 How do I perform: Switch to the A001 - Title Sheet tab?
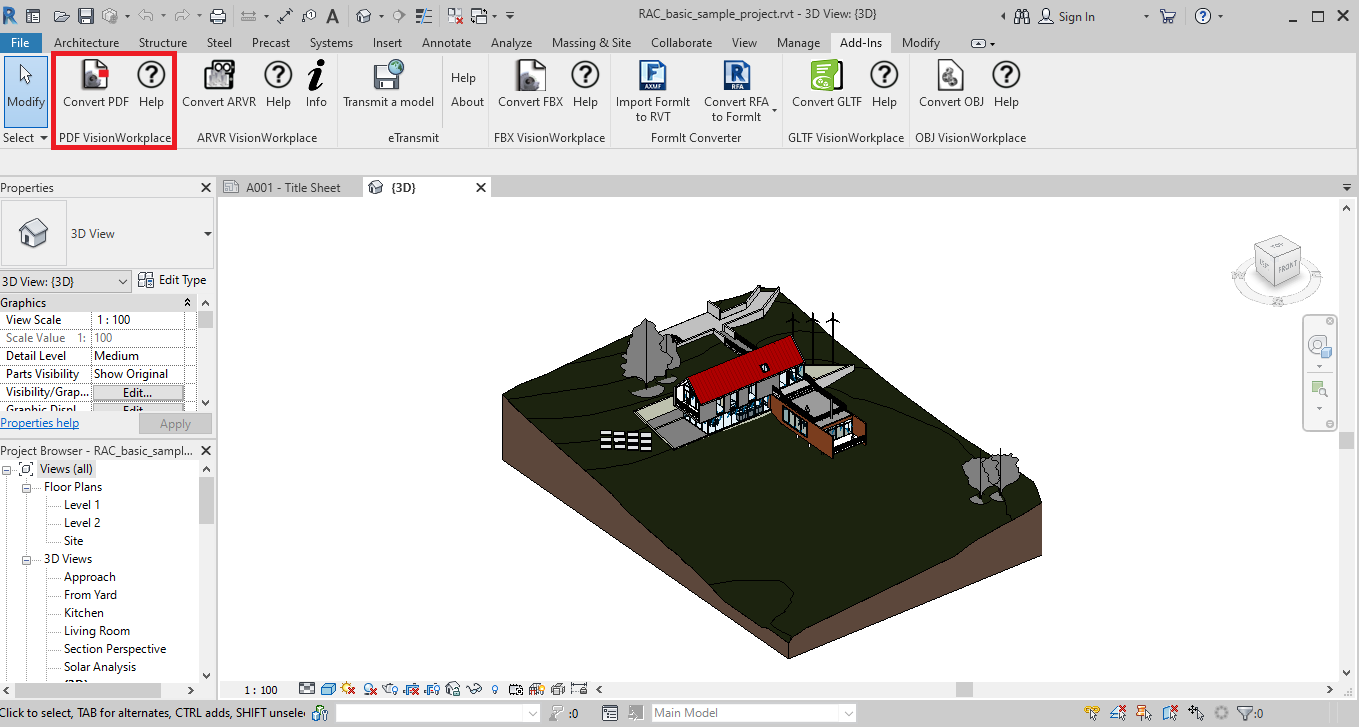292,188
